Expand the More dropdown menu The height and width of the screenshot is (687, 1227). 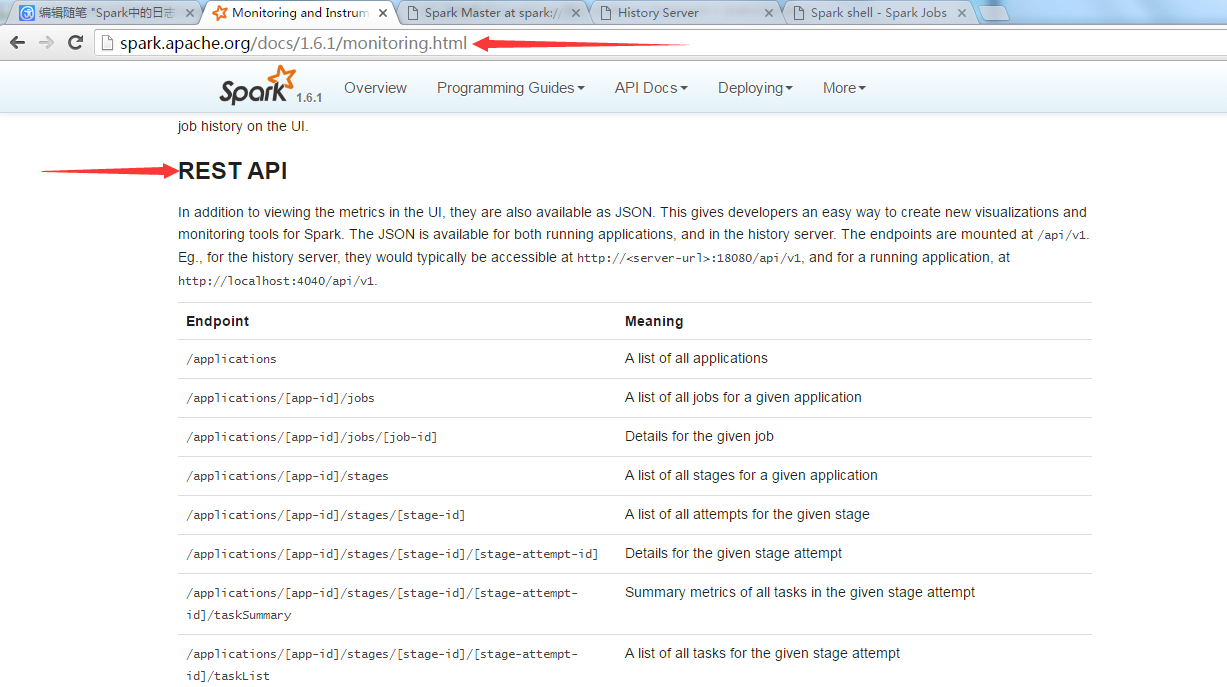pyautogui.click(x=844, y=88)
